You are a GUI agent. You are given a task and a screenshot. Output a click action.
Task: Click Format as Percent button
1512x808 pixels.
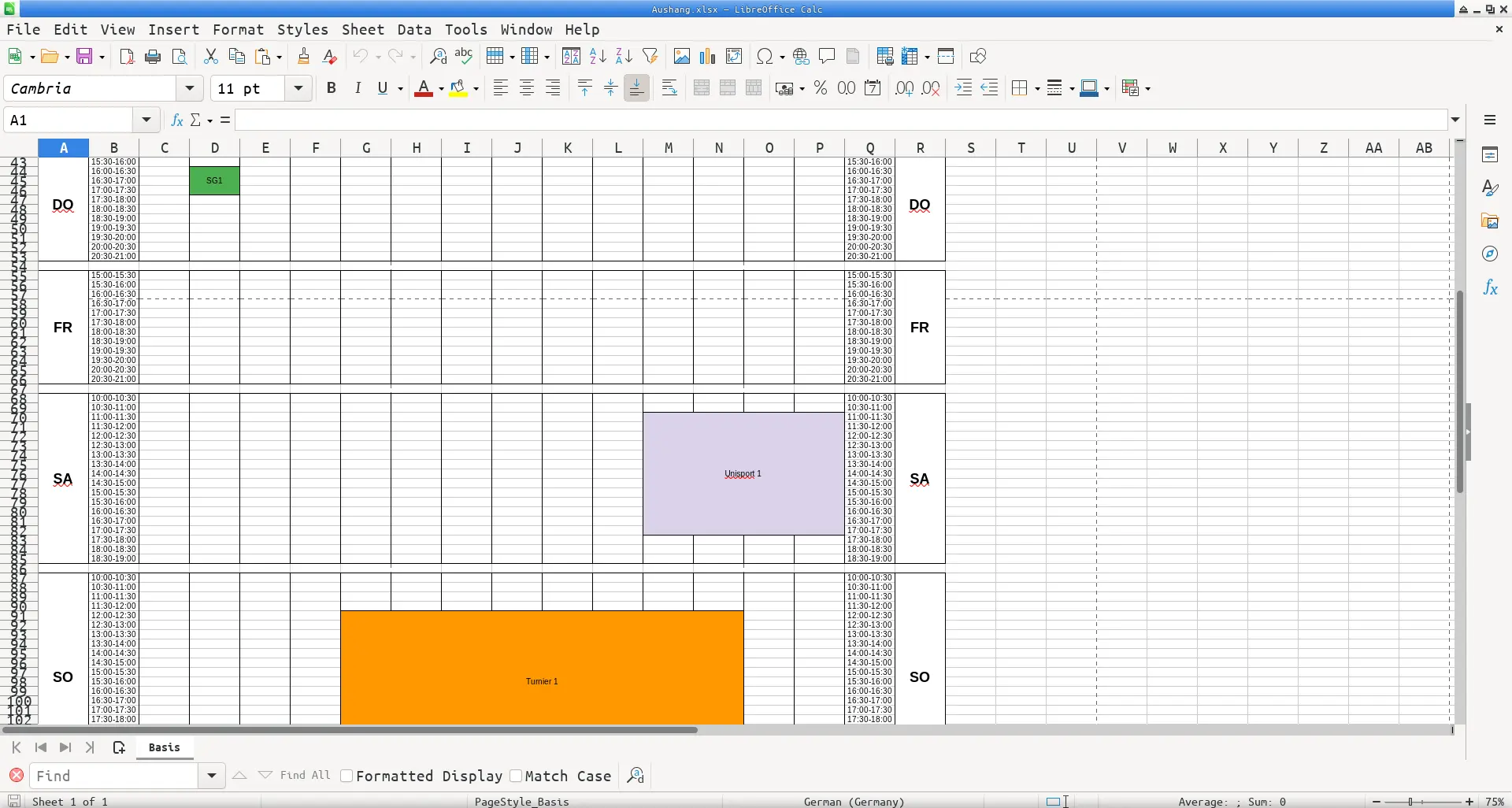(821, 88)
